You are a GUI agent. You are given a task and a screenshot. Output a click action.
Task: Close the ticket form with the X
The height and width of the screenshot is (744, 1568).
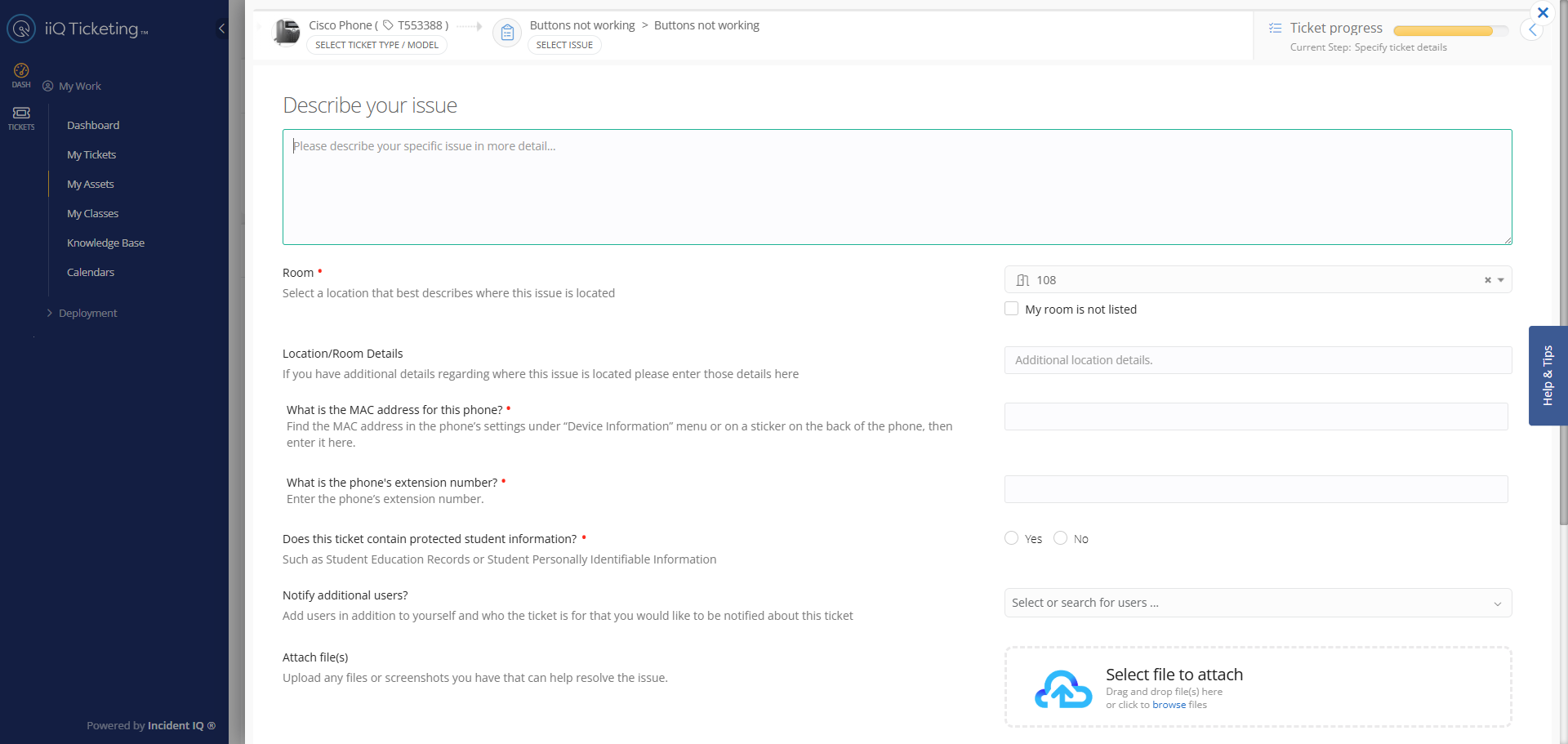click(x=1543, y=13)
